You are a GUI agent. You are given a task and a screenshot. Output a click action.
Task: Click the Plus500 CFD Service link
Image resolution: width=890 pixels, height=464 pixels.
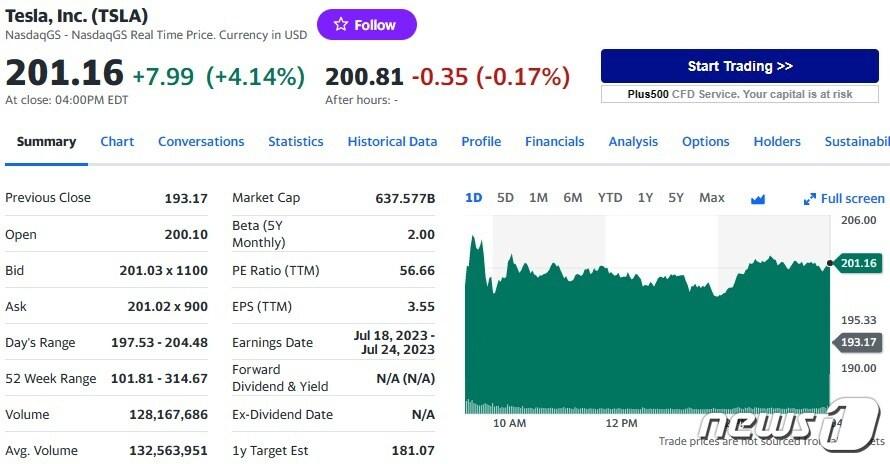point(740,94)
